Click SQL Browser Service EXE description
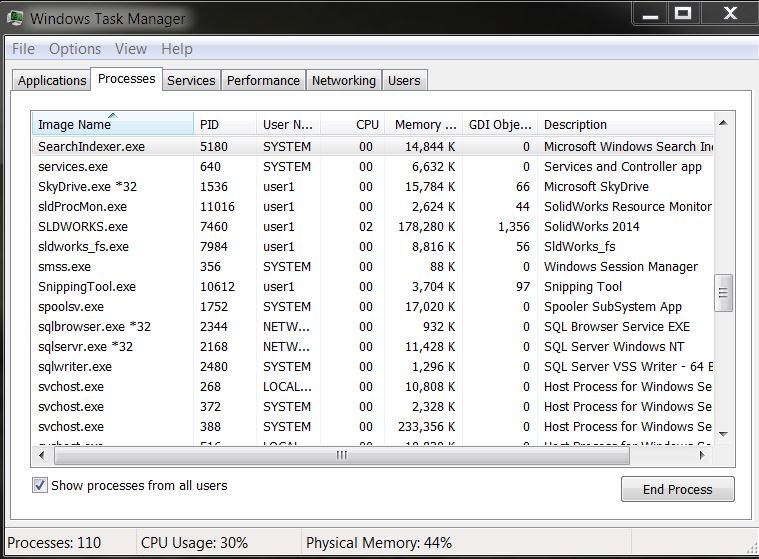 coord(617,327)
